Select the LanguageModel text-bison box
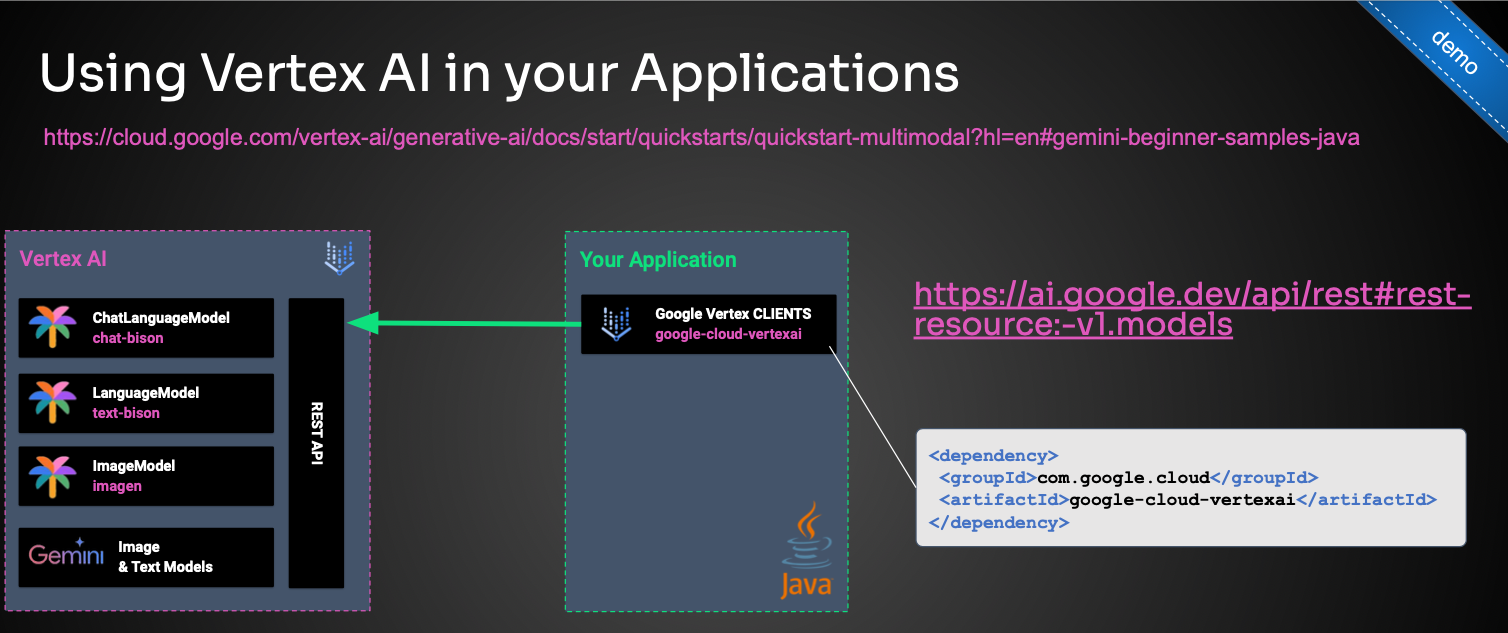The image size is (1508, 633). click(x=146, y=402)
